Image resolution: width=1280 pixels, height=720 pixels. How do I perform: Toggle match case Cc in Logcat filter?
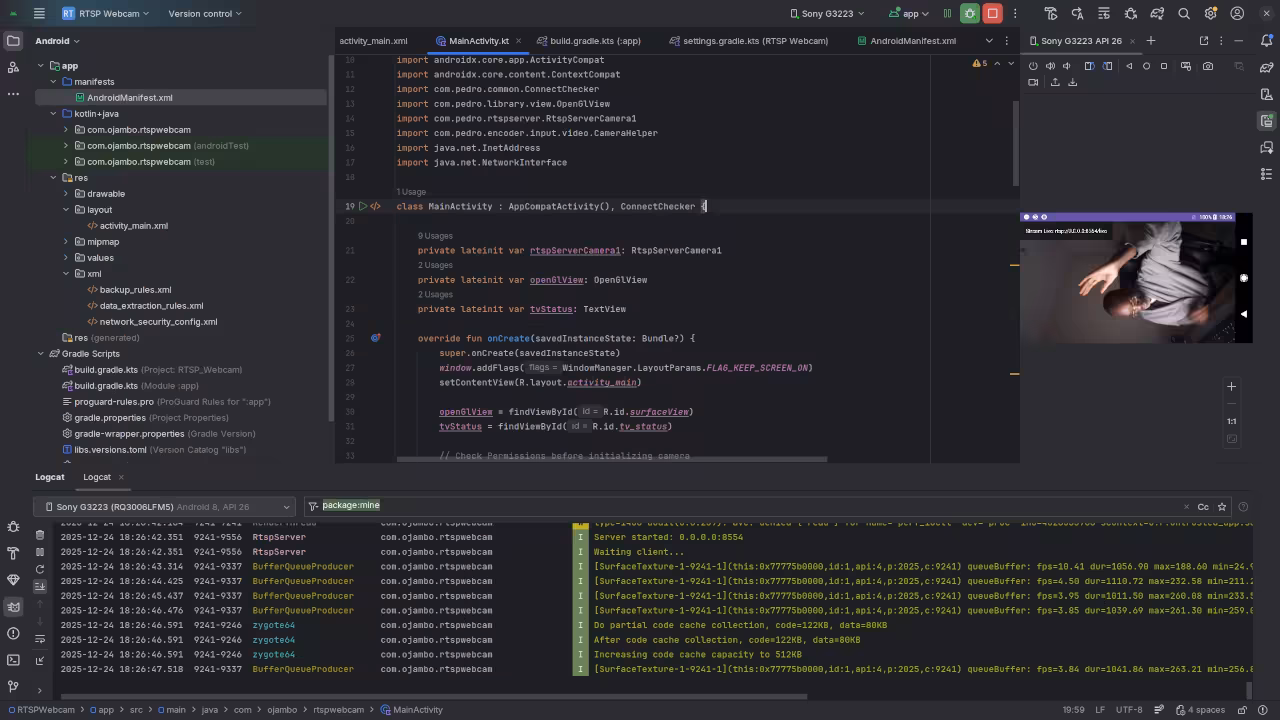point(1203,507)
